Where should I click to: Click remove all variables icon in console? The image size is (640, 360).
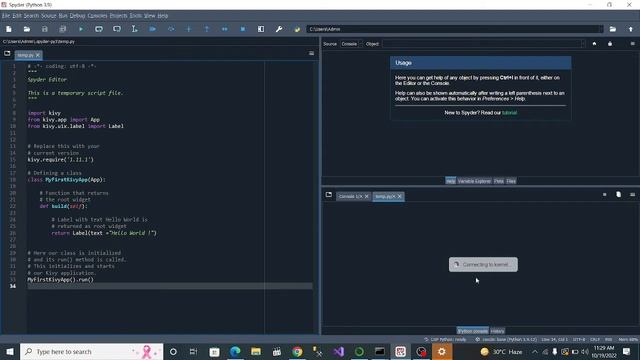[x=618, y=195]
